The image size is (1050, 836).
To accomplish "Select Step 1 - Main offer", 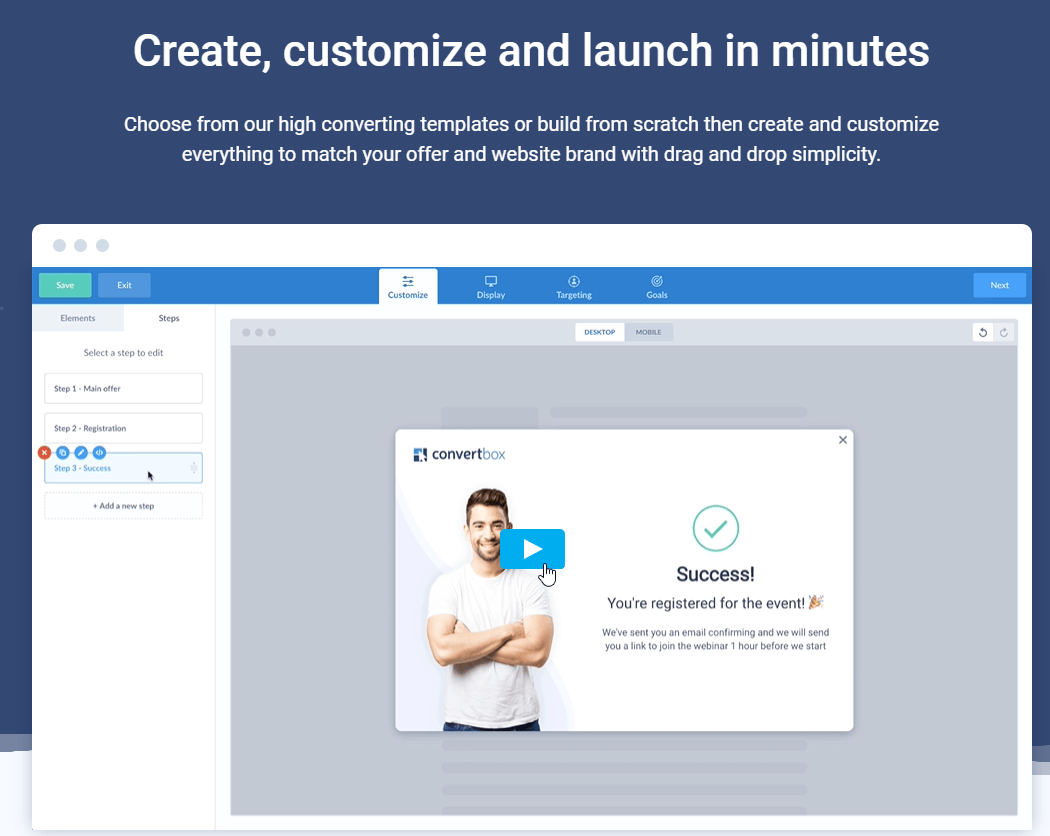I will [x=123, y=388].
